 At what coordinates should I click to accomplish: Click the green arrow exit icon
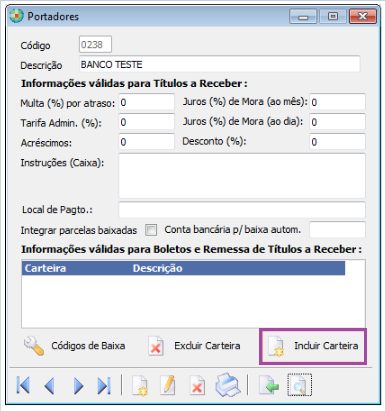click(x=269, y=386)
